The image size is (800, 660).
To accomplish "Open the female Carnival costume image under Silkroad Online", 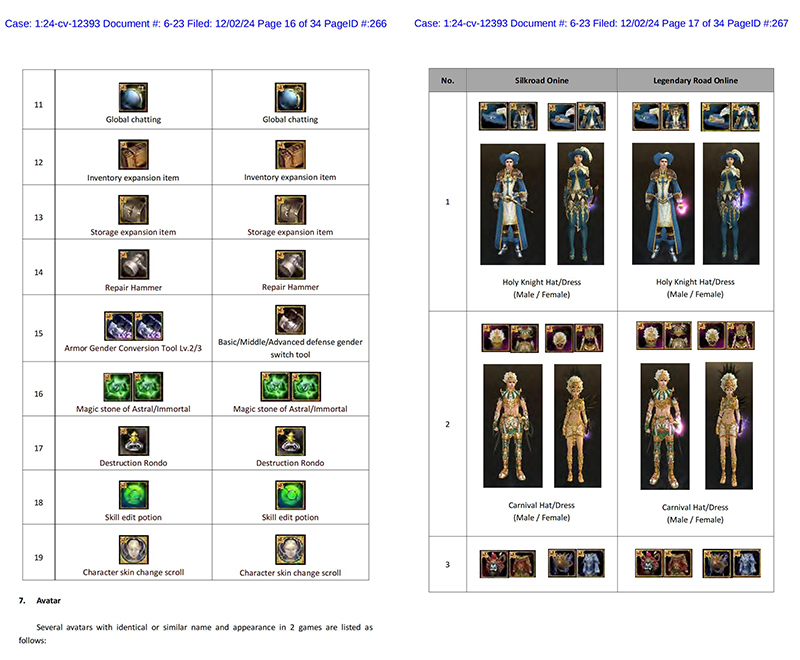I will [x=578, y=426].
